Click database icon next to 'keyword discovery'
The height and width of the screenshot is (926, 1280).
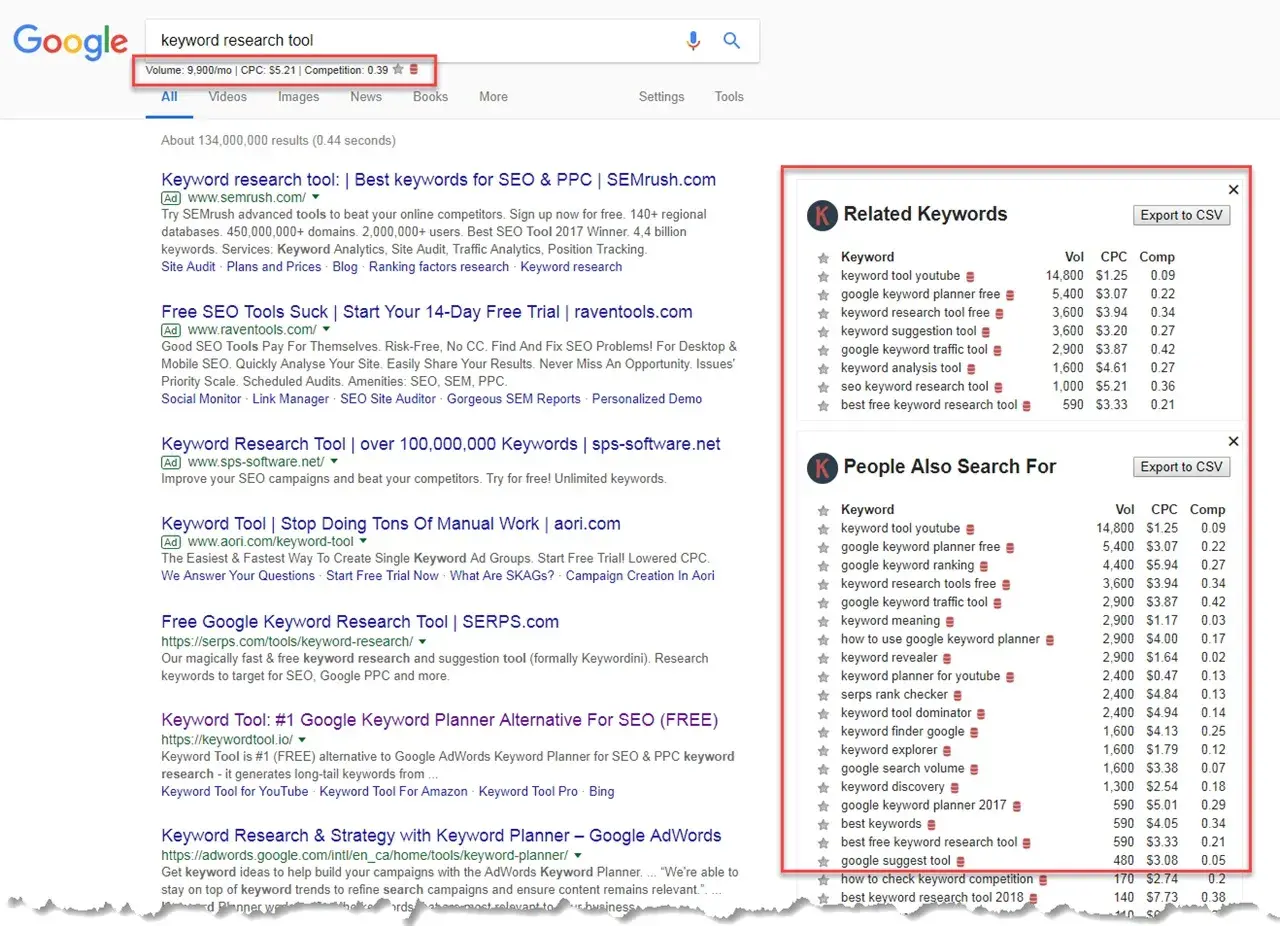tap(955, 787)
